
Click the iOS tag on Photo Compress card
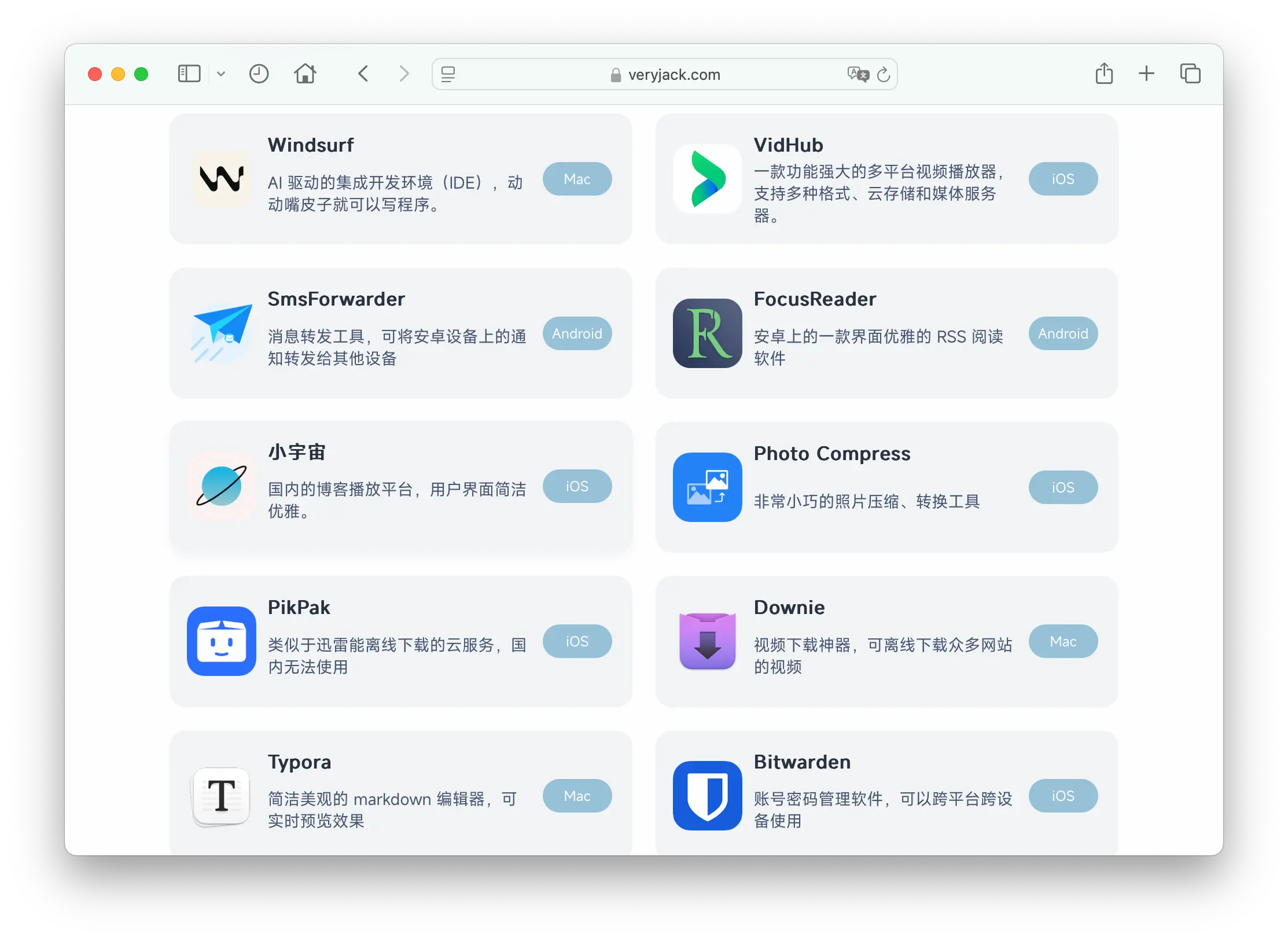(x=1063, y=487)
